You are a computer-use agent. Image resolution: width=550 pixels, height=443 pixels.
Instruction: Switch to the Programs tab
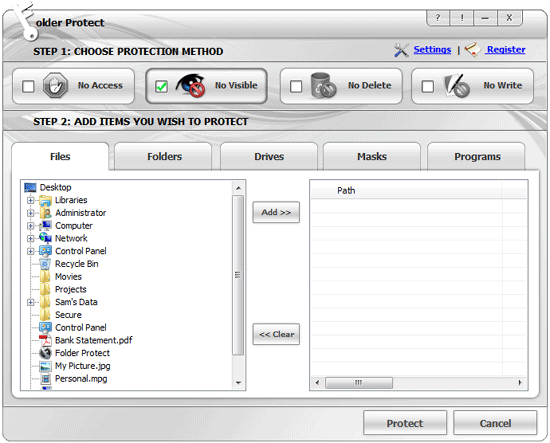(x=477, y=156)
